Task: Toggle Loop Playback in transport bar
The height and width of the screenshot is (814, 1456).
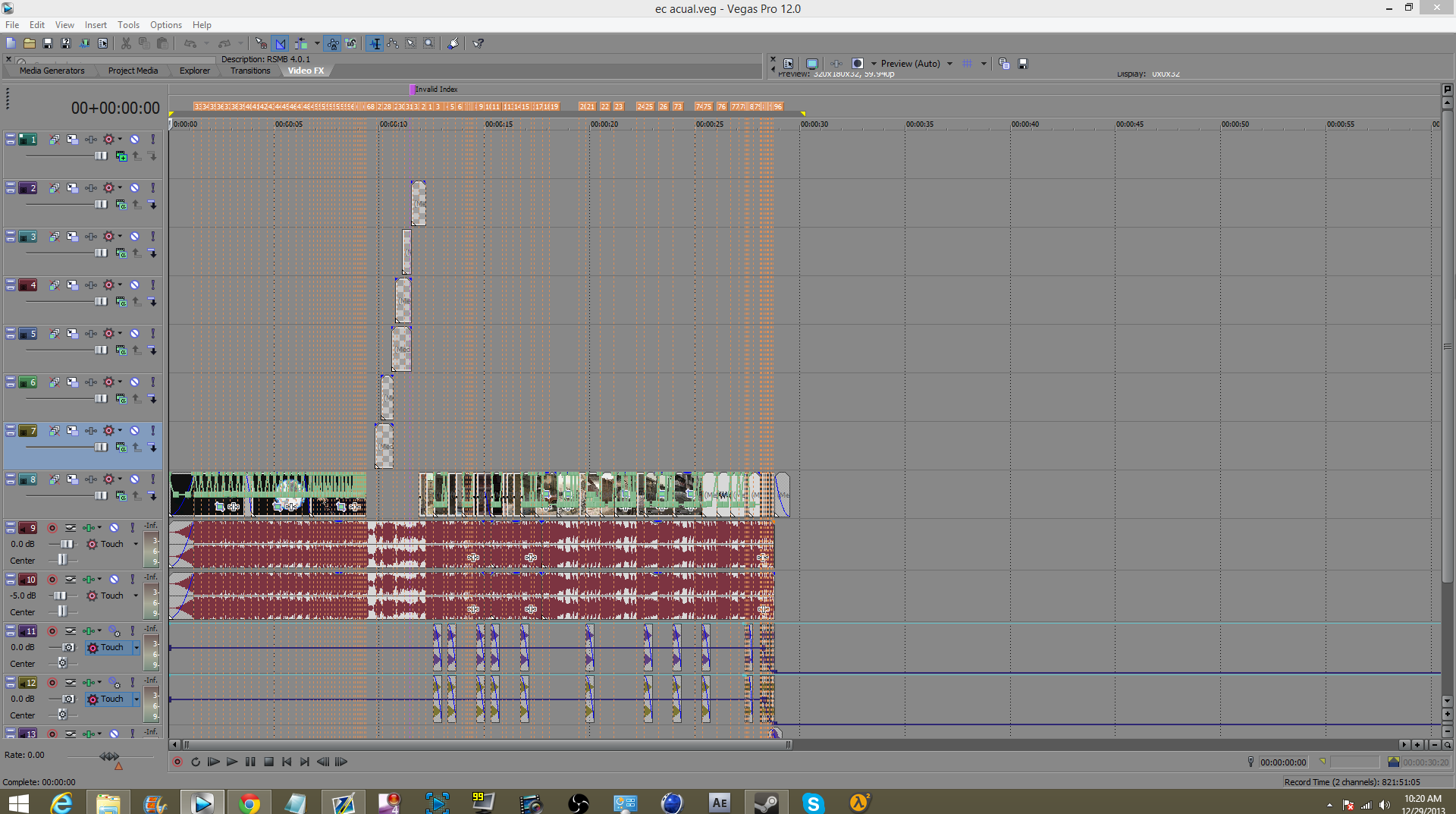Action: [x=196, y=762]
